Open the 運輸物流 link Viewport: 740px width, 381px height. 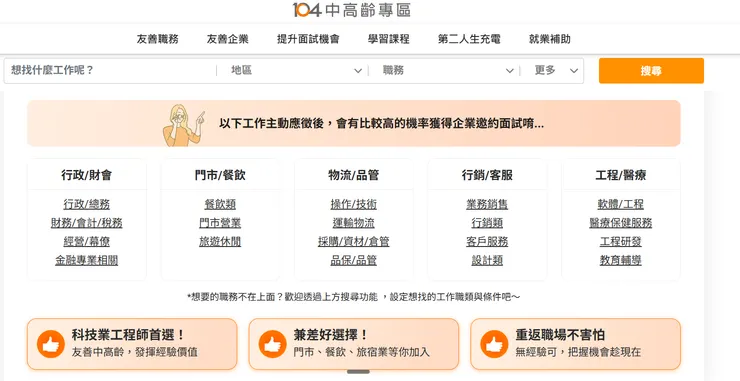(353, 223)
